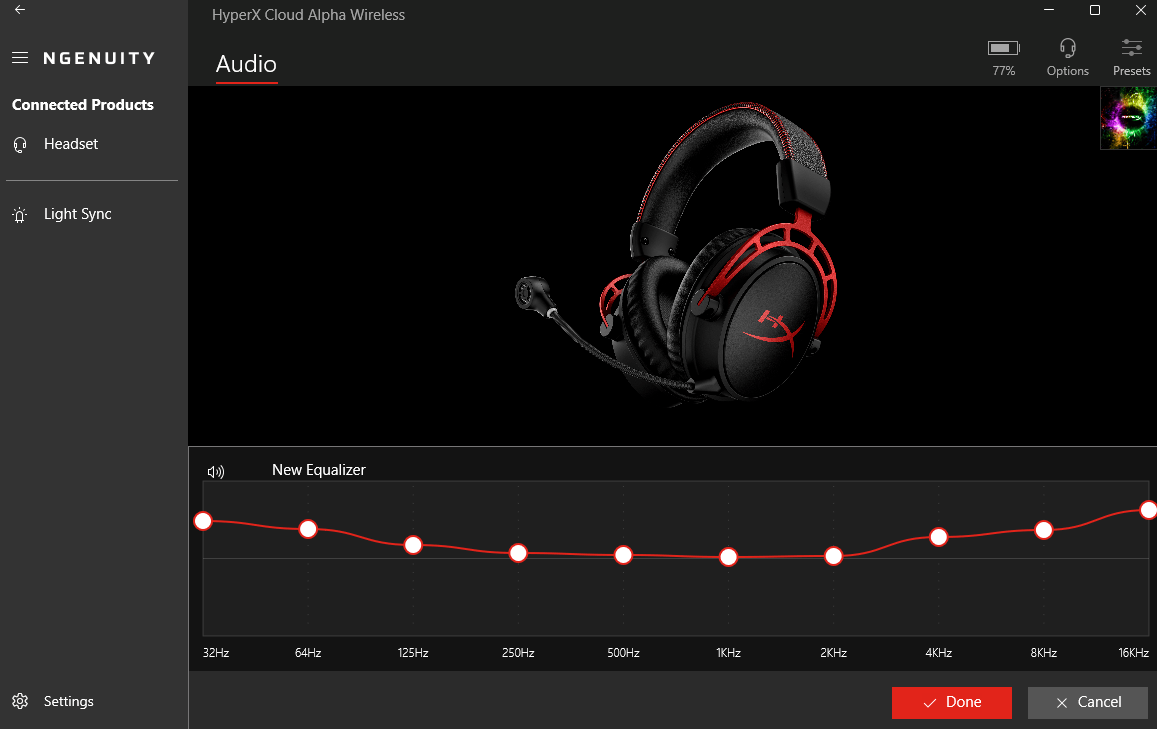Select the 250Hz equalizer handle
The width and height of the screenshot is (1157, 729).
518,553
